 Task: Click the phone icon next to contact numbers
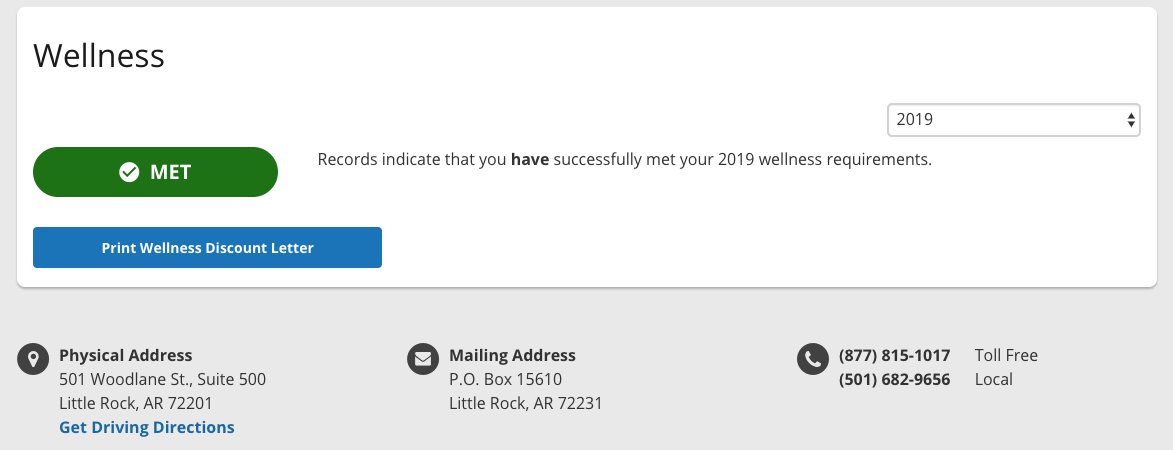pyautogui.click(x=812, y=360)
